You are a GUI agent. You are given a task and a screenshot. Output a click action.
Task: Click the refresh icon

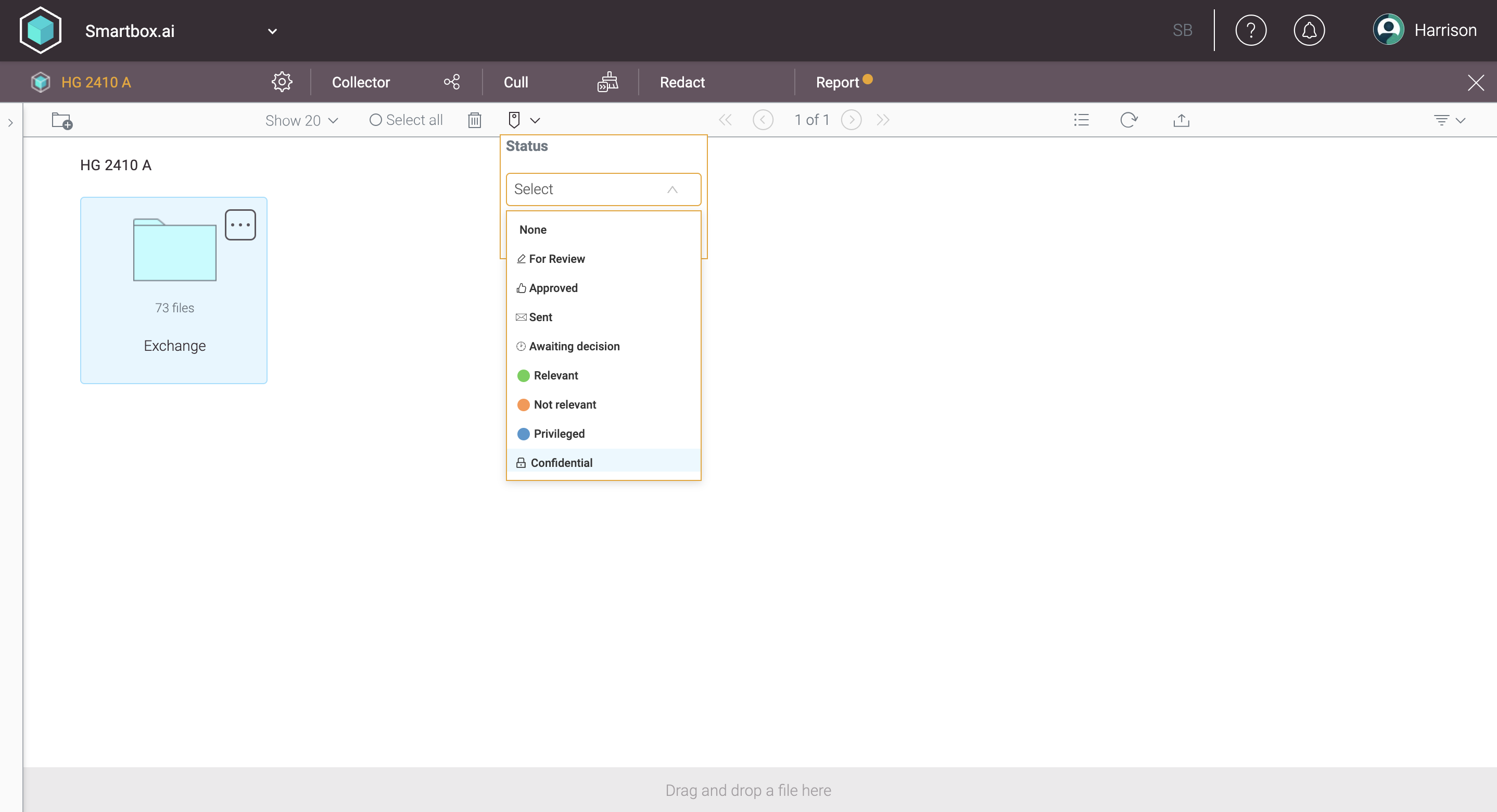click(1128, 120)
